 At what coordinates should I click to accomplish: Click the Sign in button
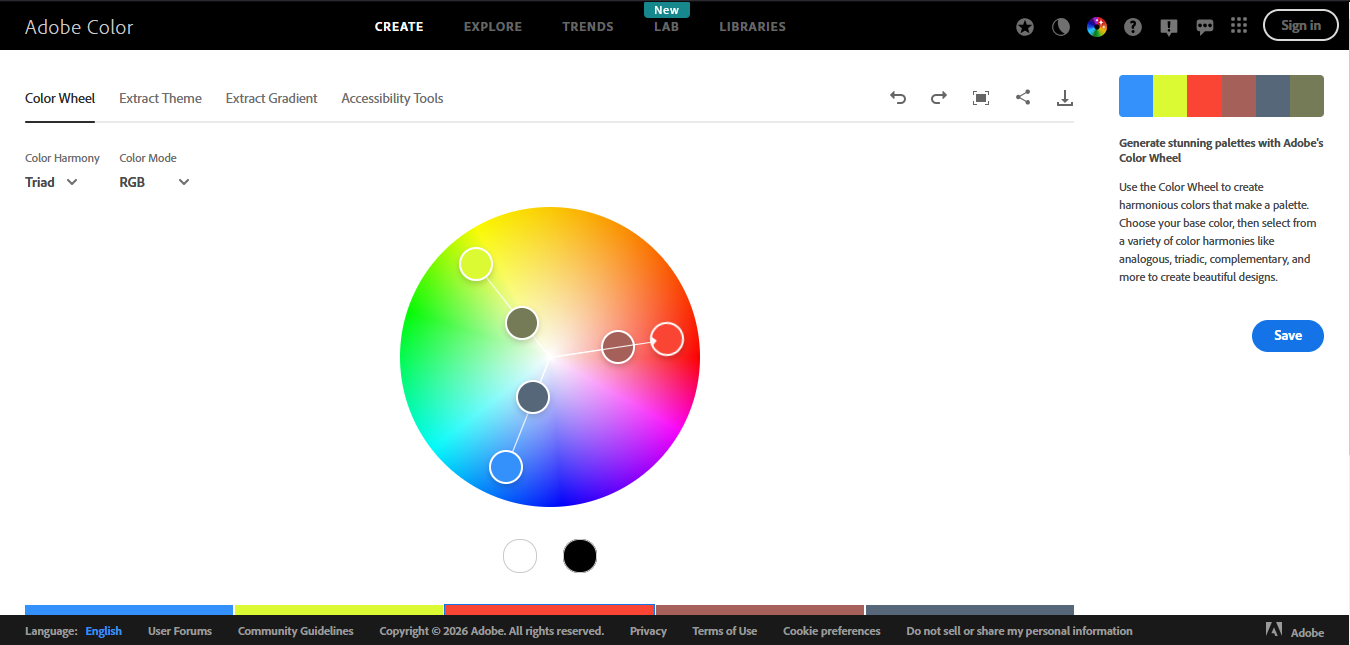1300,26
